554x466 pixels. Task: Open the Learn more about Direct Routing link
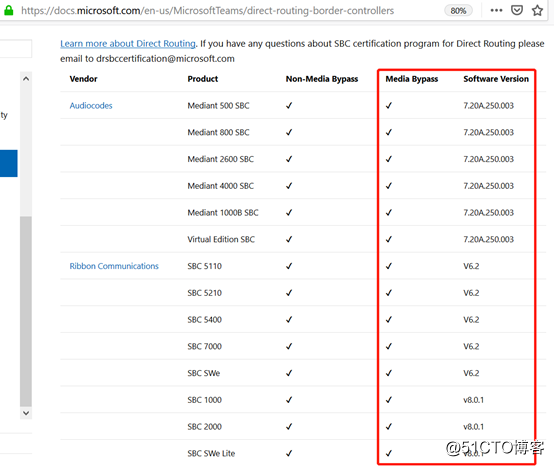pyautogui.click(x=128, y=44)
